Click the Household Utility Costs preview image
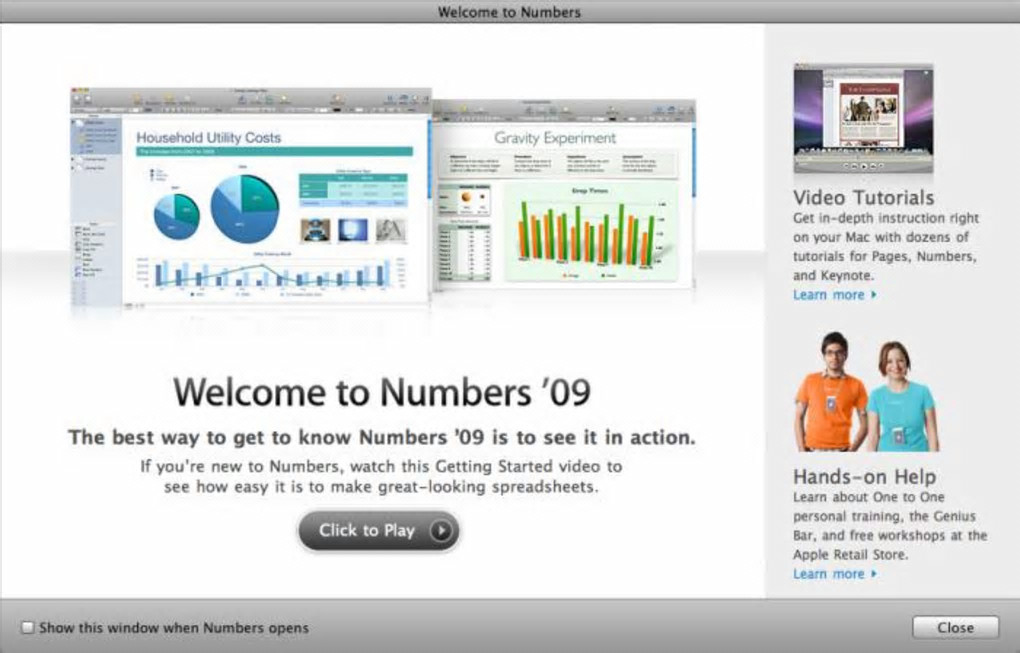Image resolution: width=1020 pixels, height=653 pixels. pos(251,197)
